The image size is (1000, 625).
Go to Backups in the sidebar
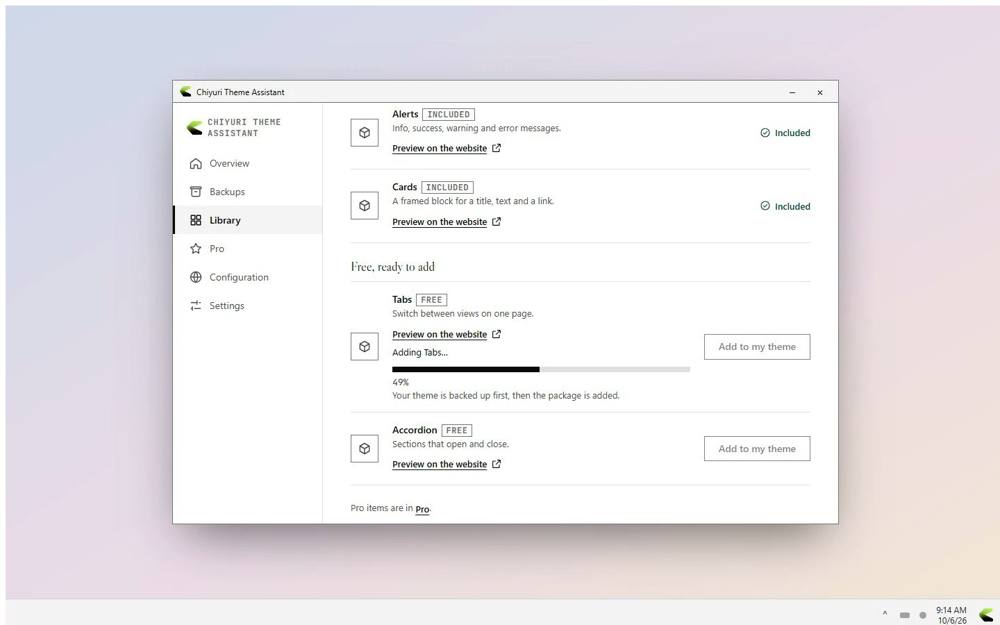click(247, 191)
